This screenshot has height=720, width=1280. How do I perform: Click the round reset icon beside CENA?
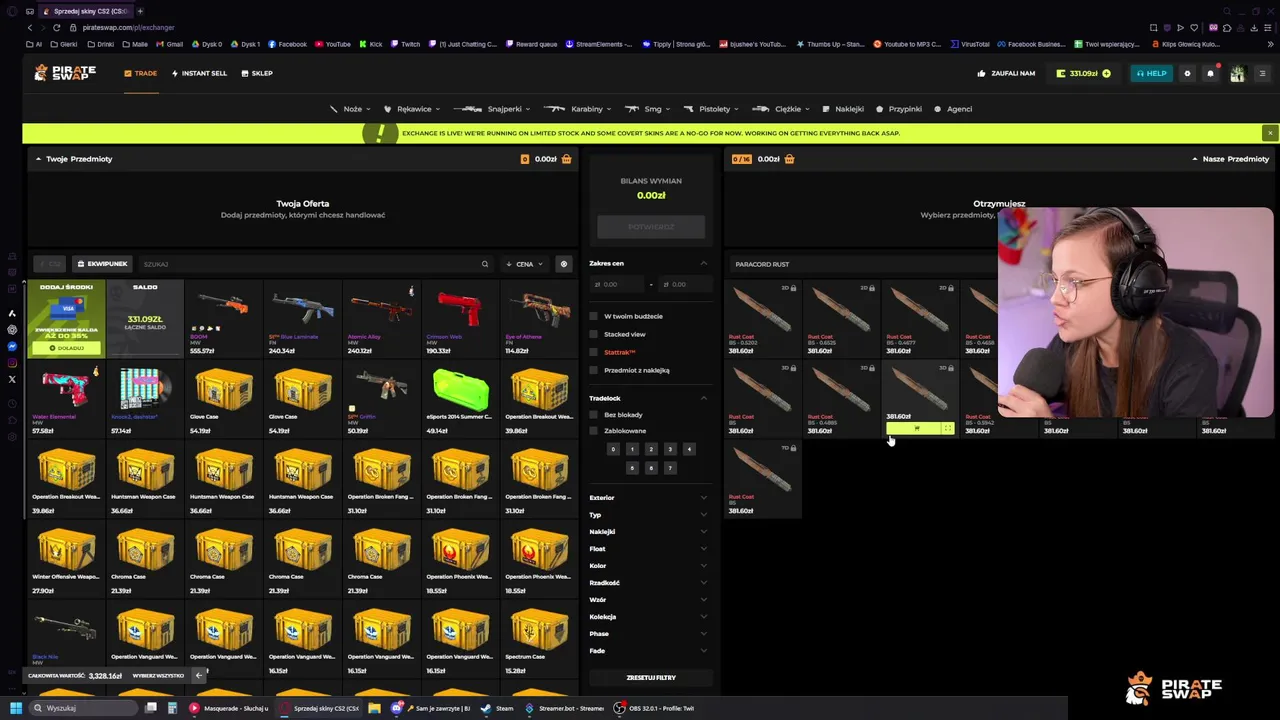(564, 264)
